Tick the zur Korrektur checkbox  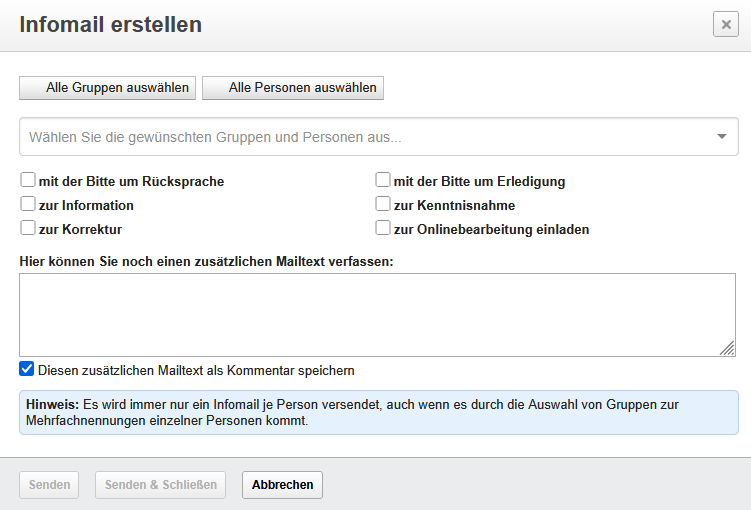28,229
